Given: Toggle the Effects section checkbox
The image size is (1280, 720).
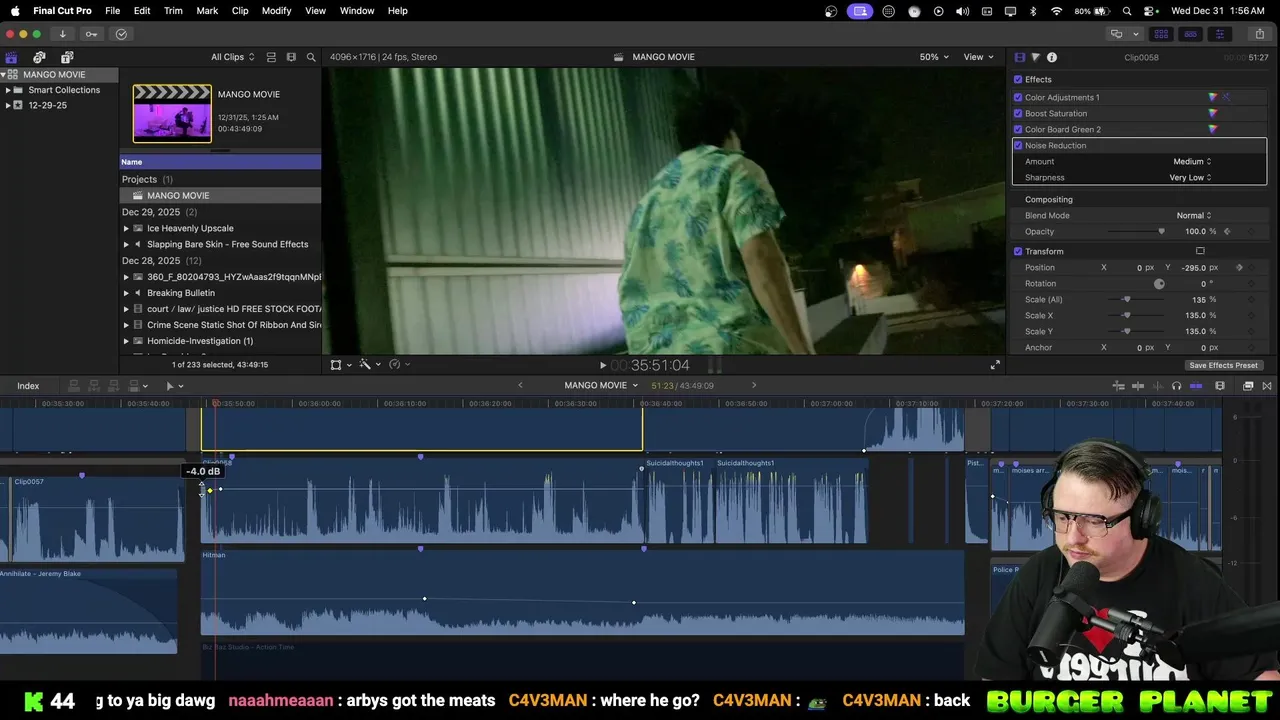Looking at the screenshot, I should click(1018, 80).
